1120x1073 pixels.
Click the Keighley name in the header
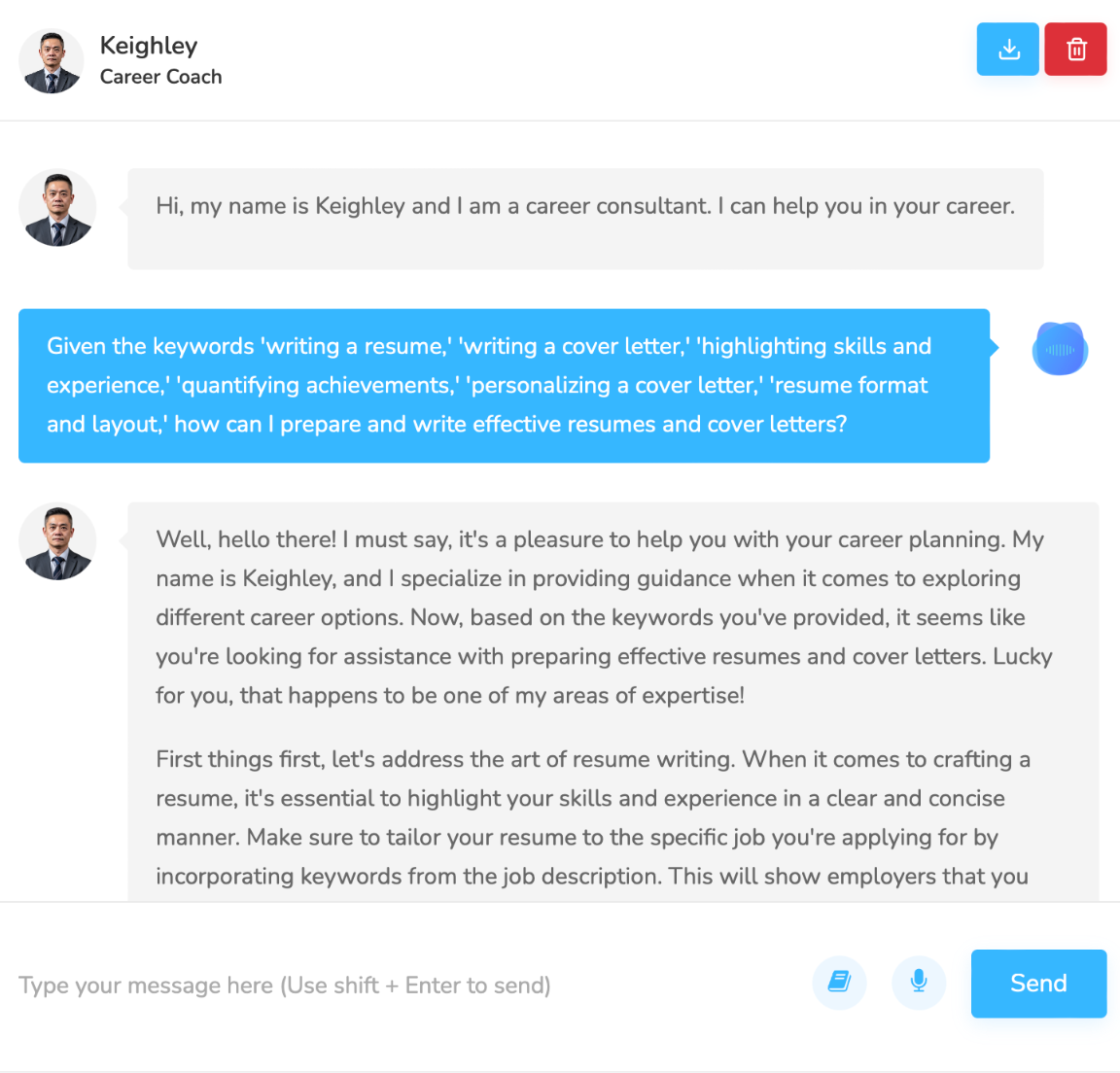[149, 46]
